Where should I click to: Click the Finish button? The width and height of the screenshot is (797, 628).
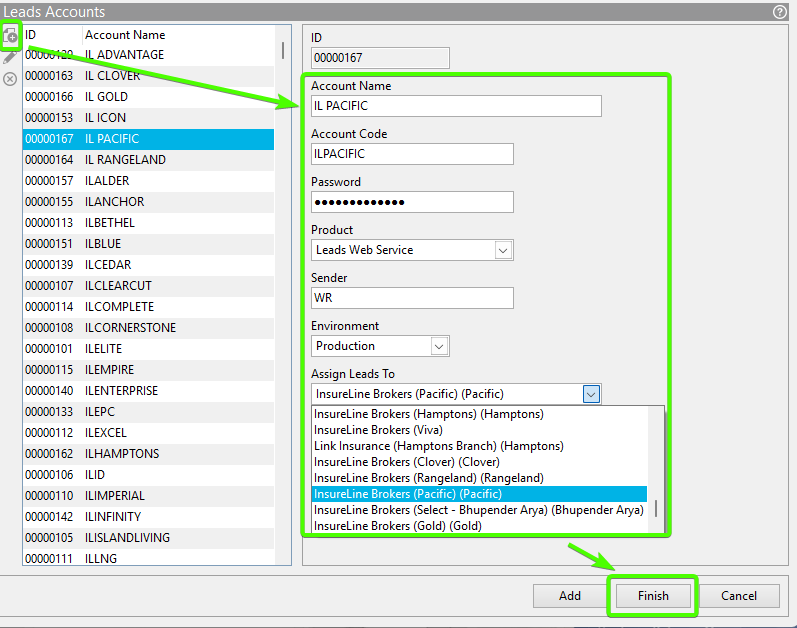pyautogui.click(x=653, y=596)
